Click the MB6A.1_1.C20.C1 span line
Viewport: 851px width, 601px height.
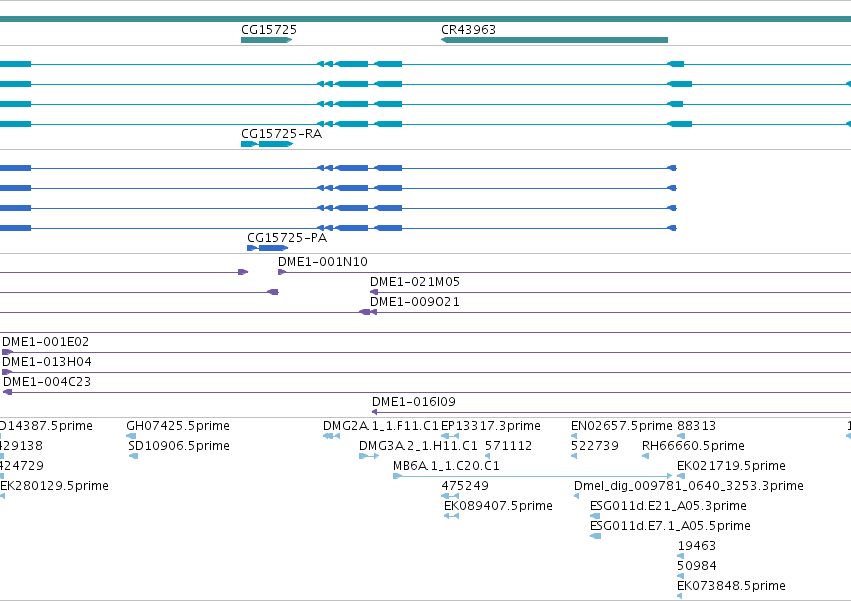coord(533,476)
